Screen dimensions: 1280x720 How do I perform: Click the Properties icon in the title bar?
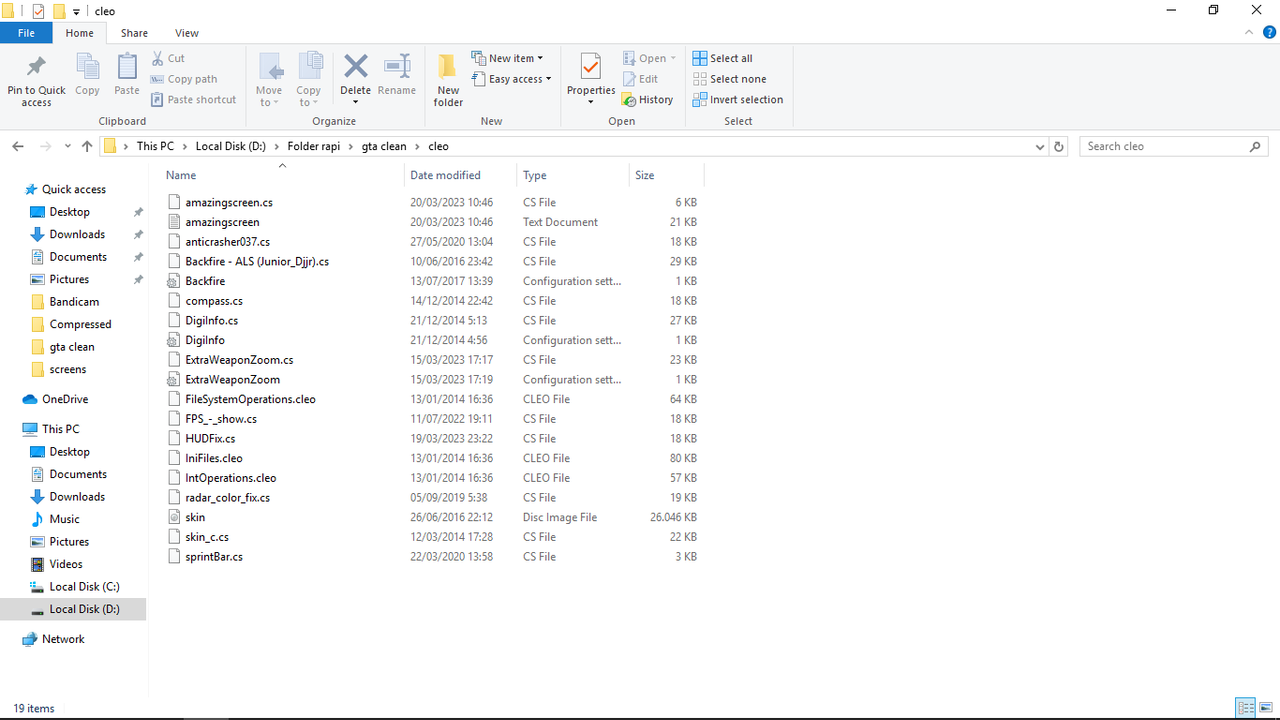click(39, 11)
